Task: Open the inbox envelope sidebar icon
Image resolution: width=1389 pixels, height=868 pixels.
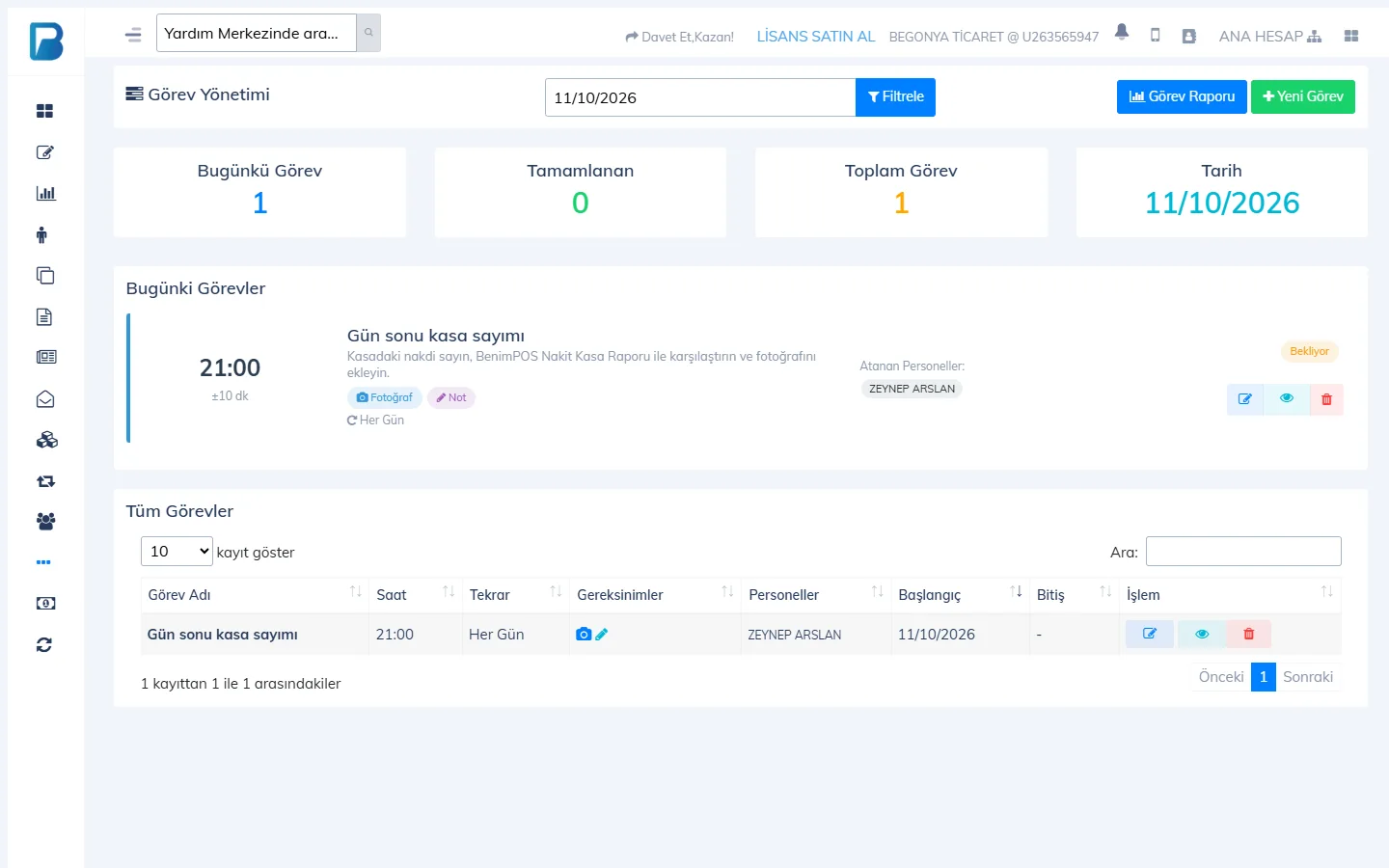Action: tap(45, 399)
